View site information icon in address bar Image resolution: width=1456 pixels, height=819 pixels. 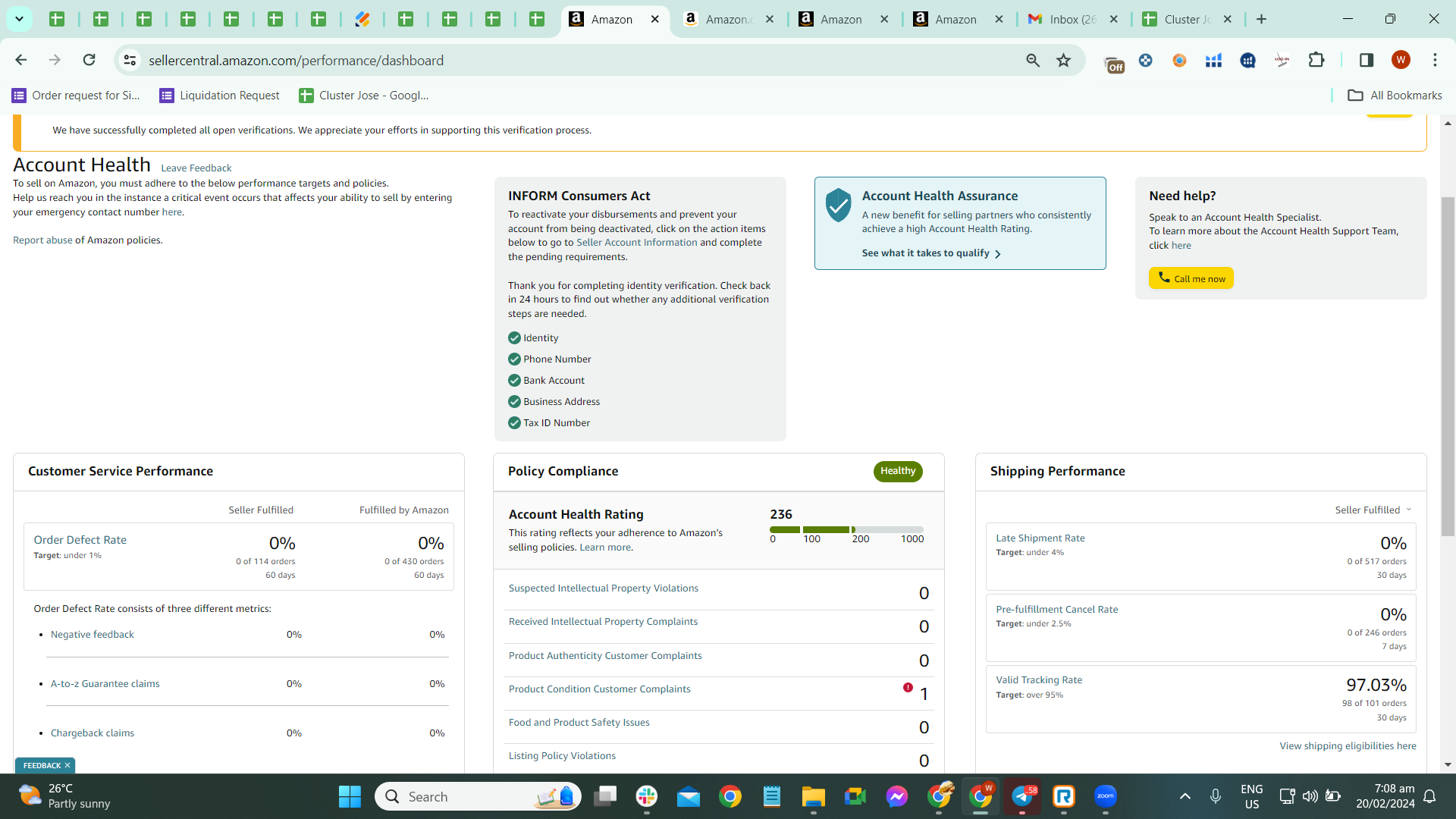click(x=130, y=60)
